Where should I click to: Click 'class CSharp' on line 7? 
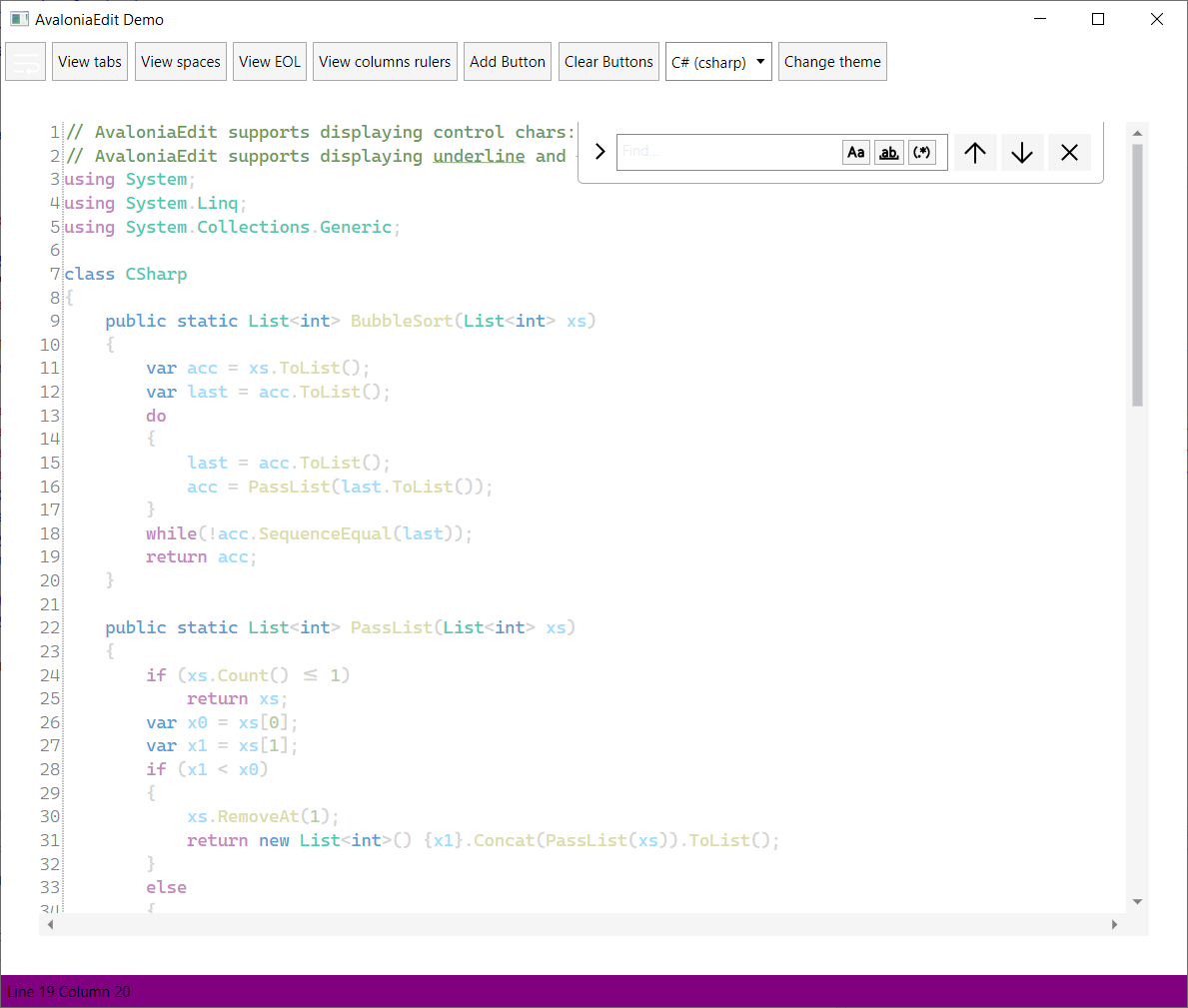(126, 274)
